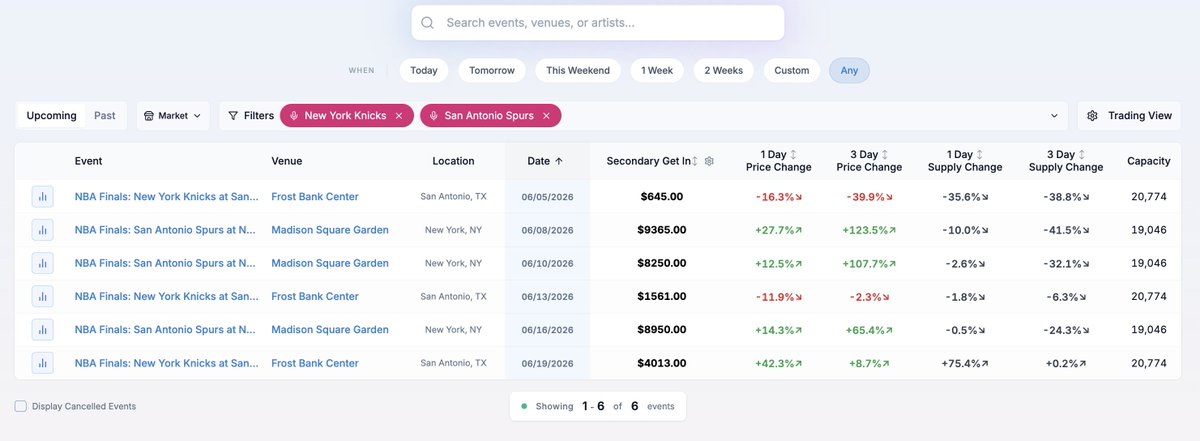Open chart icon for 06/05/2026 event row
1200x441 pixels.
tap(42, 197)
